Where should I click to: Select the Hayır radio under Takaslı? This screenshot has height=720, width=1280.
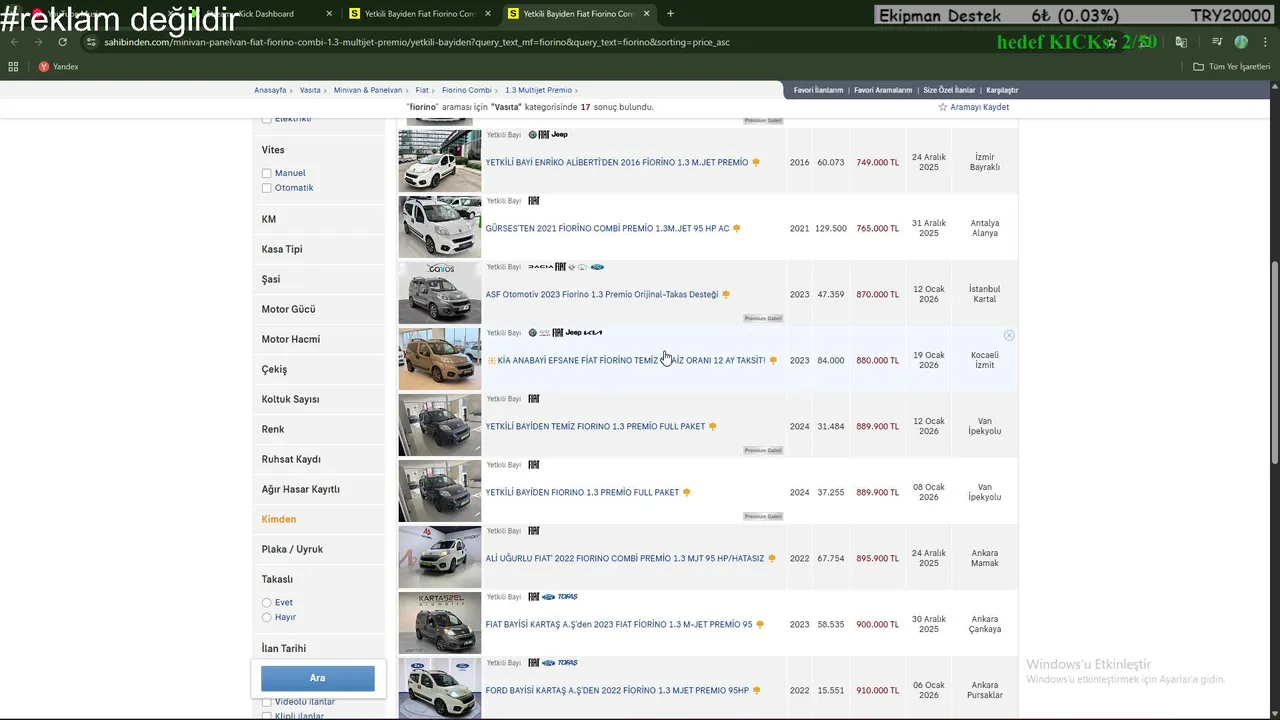pos(267,618)
